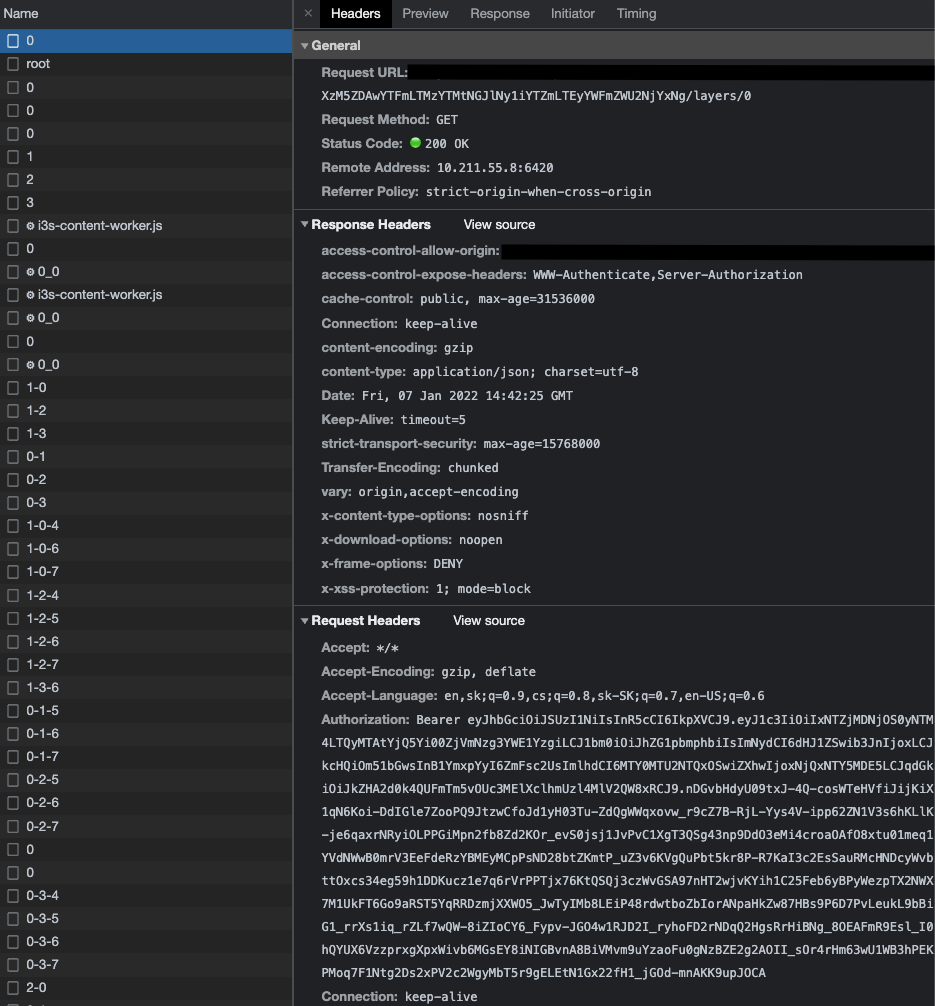
Task: Click the file icon beside request 0-2-6
Action: [13, 803]
